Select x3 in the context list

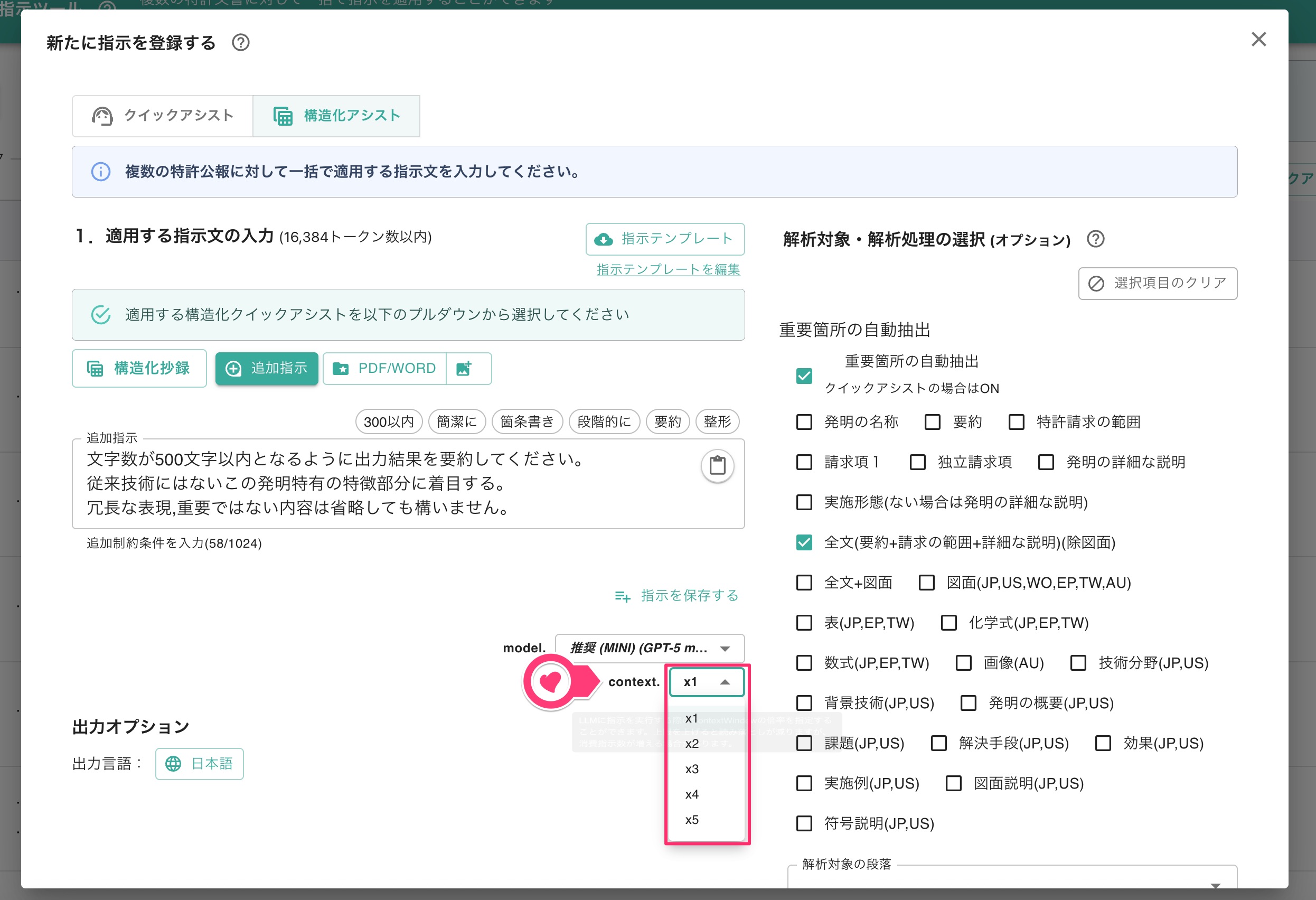coord(707,769)
